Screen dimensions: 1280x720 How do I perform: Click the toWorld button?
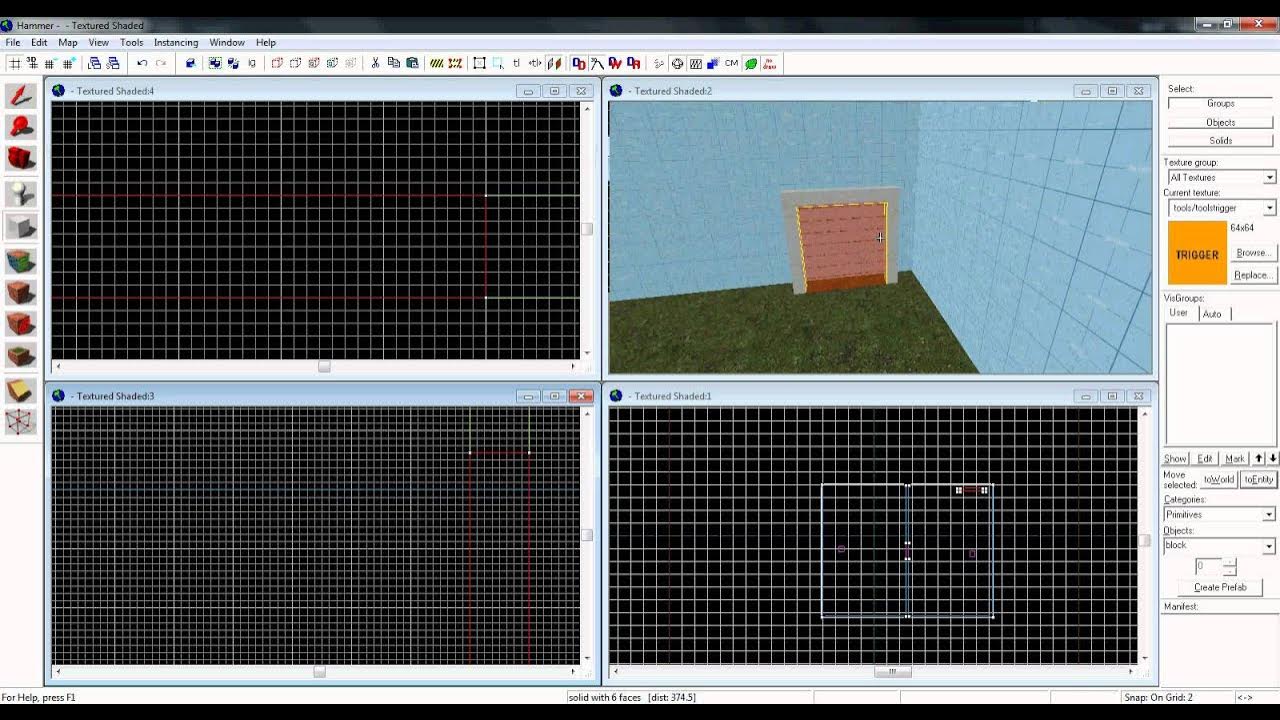[x=1218, y=479]
